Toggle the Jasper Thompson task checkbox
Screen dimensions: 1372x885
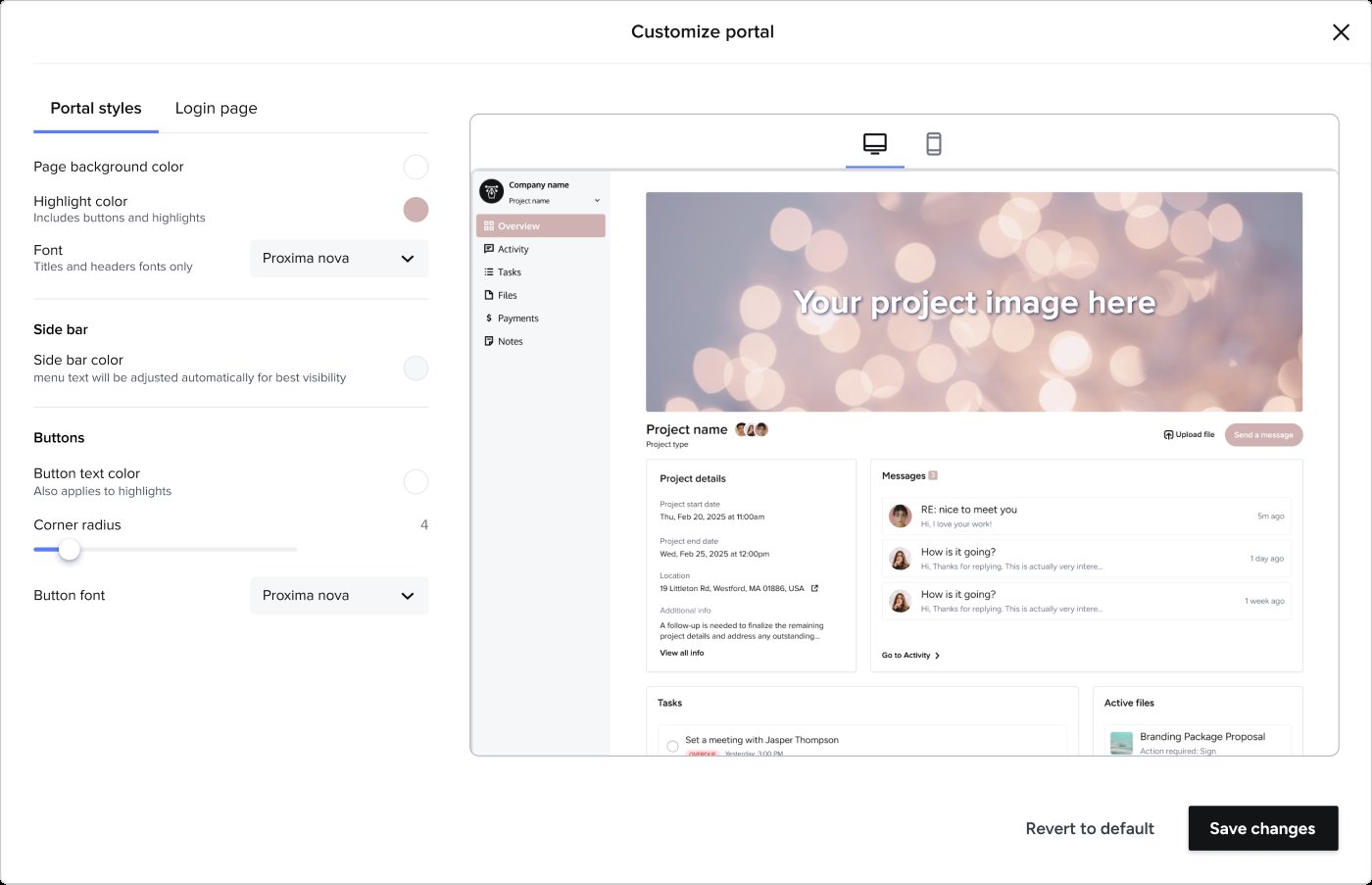click(672, 747)
